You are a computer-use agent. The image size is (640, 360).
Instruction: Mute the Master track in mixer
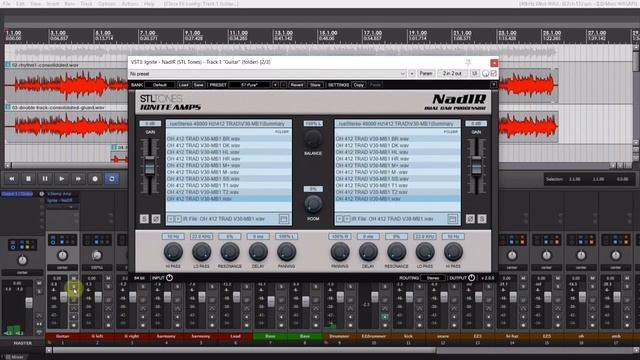(39, 283)
